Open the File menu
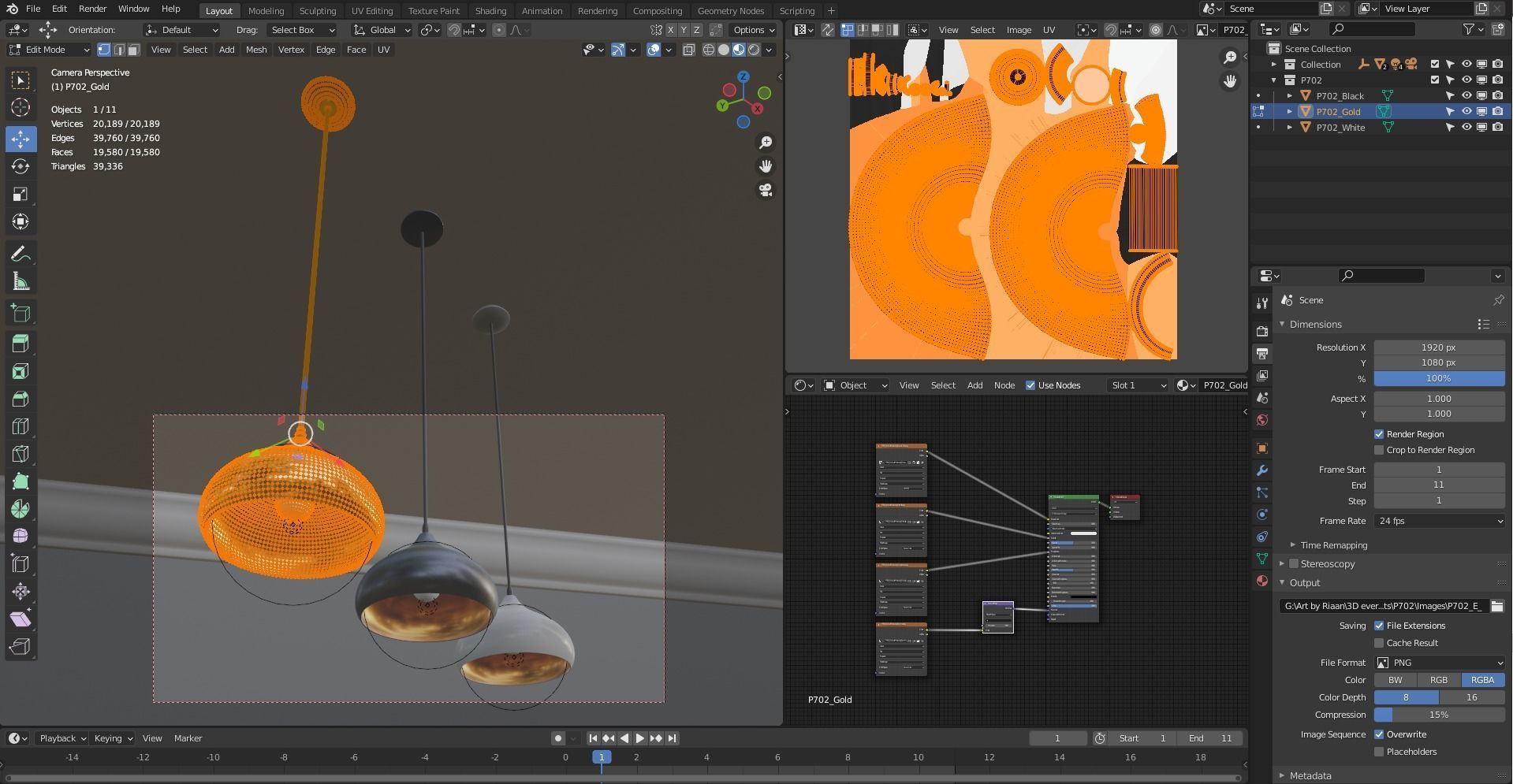The image size is (1513, 784). pos(33,9)
